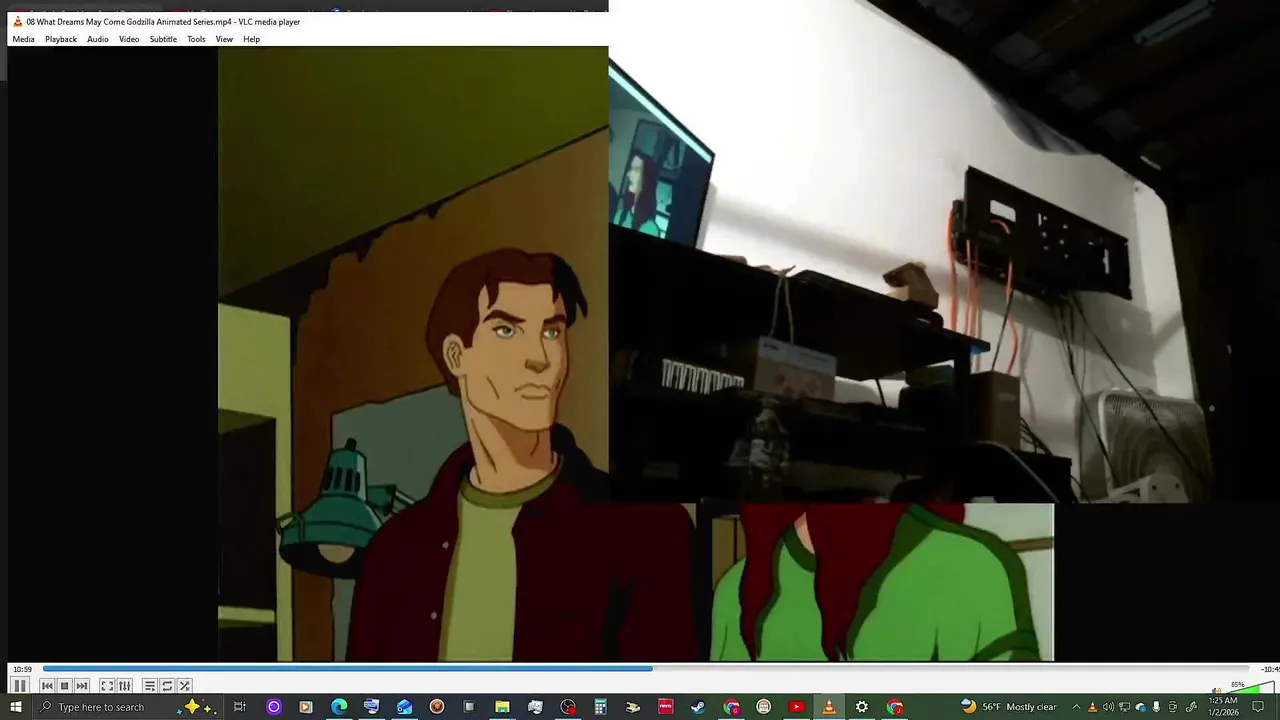Click the VLC cone taskbar button
This screenshot has width=1280, height=720.
(829, 707)
